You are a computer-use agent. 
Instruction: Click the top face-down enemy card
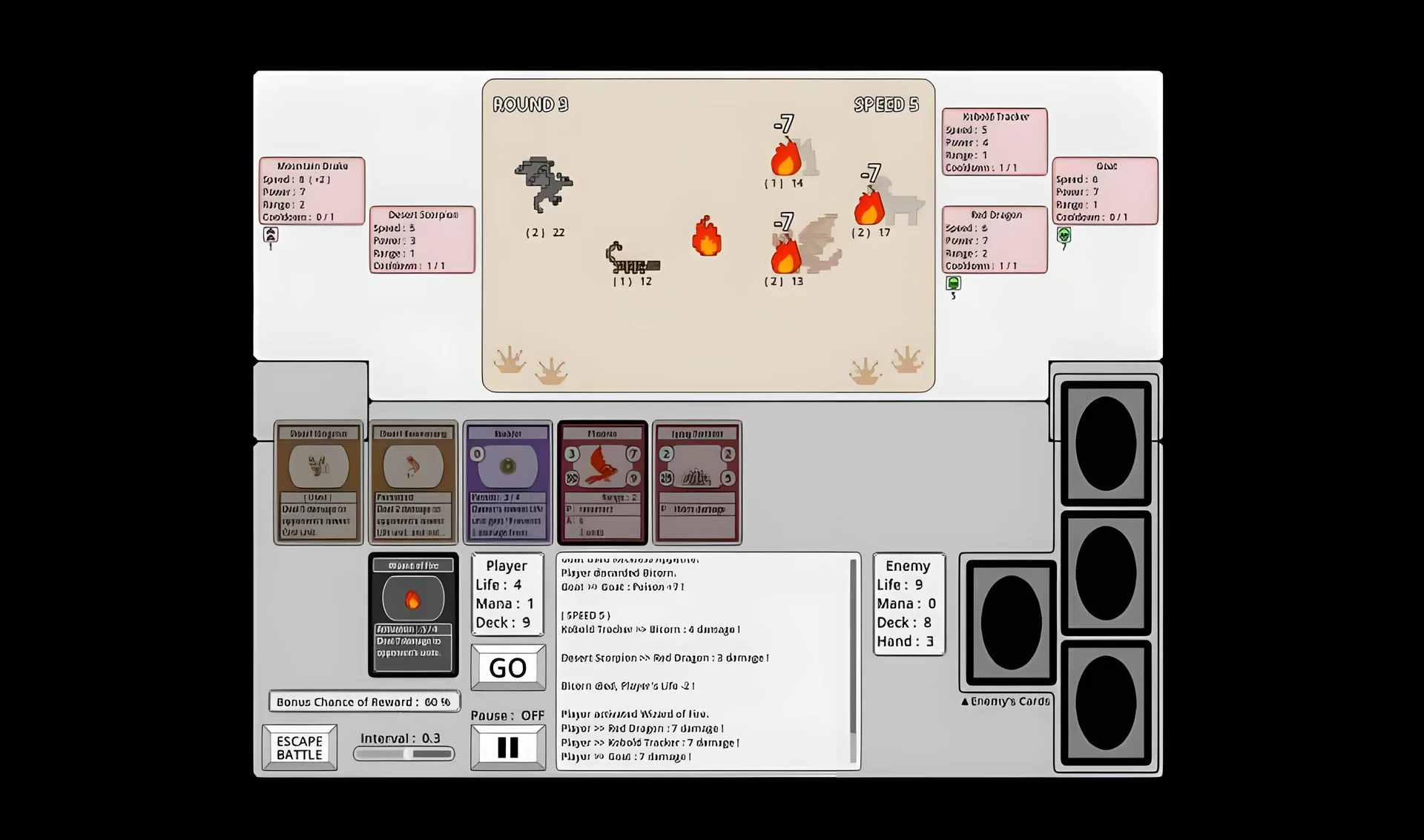pyautogui.click(x=1105, y=443)
